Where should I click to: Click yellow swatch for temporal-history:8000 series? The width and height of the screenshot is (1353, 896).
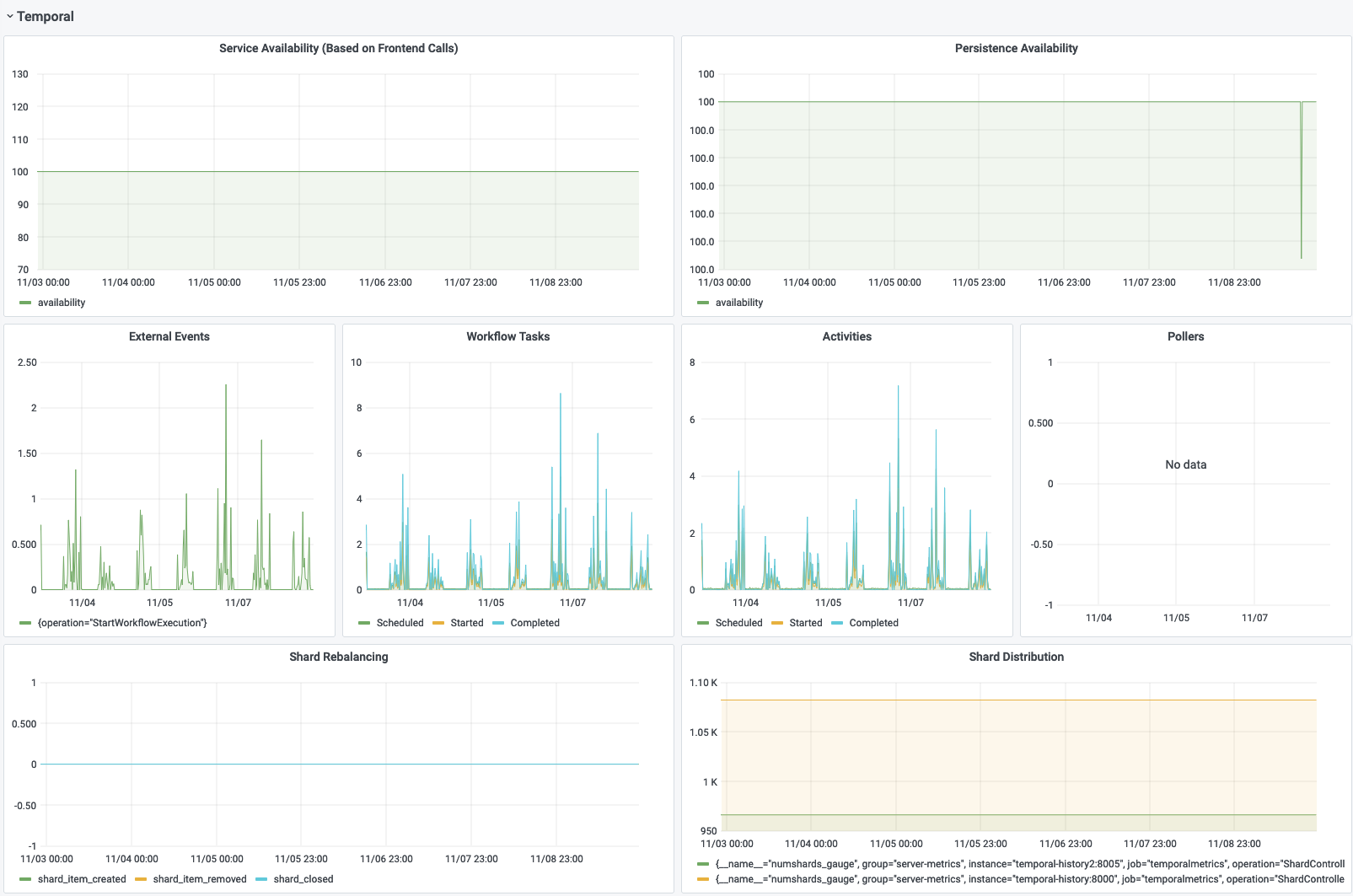[x=703, y=879]
